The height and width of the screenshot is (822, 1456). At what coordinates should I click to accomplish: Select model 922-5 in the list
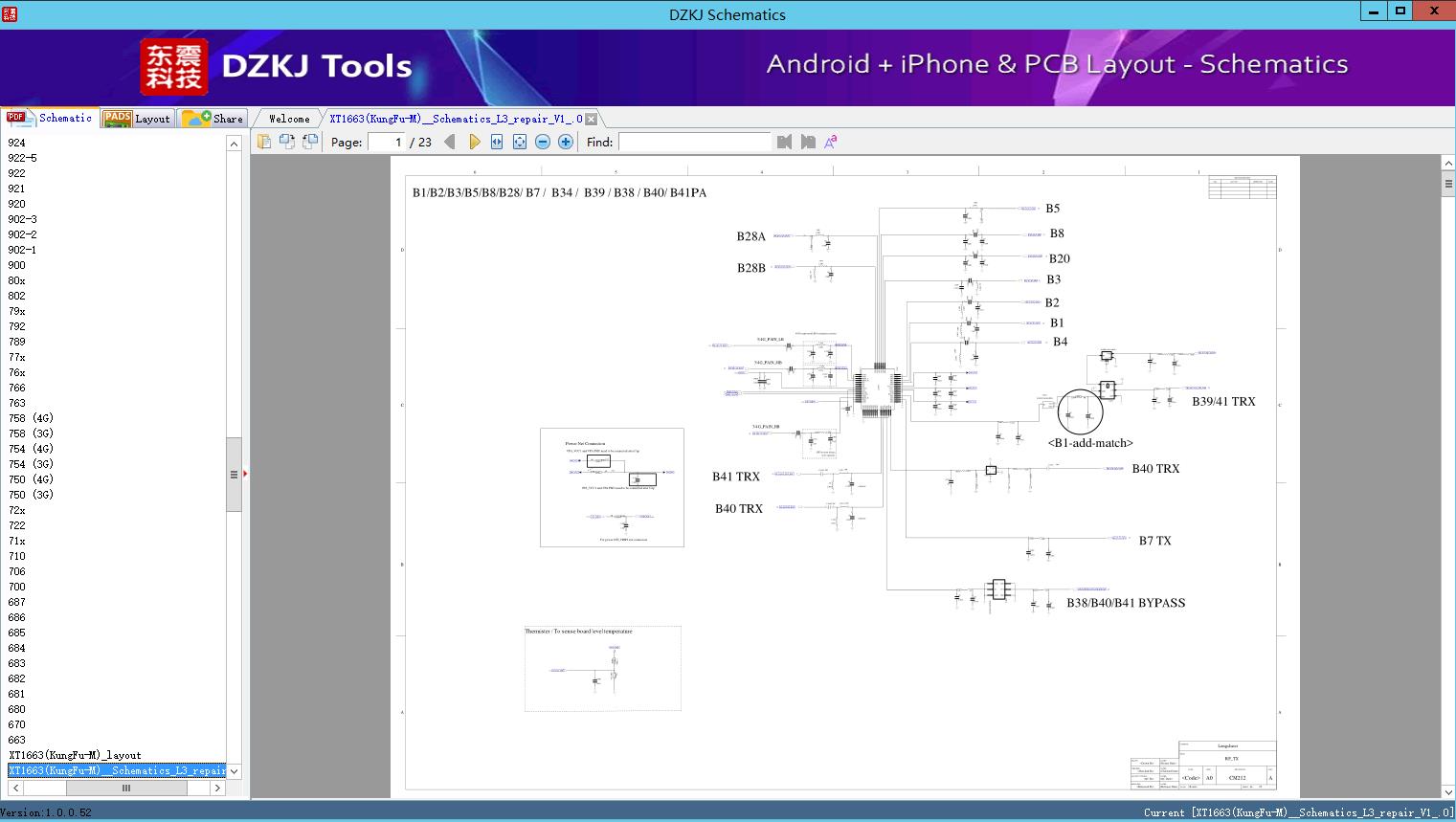tap(23, 158)
